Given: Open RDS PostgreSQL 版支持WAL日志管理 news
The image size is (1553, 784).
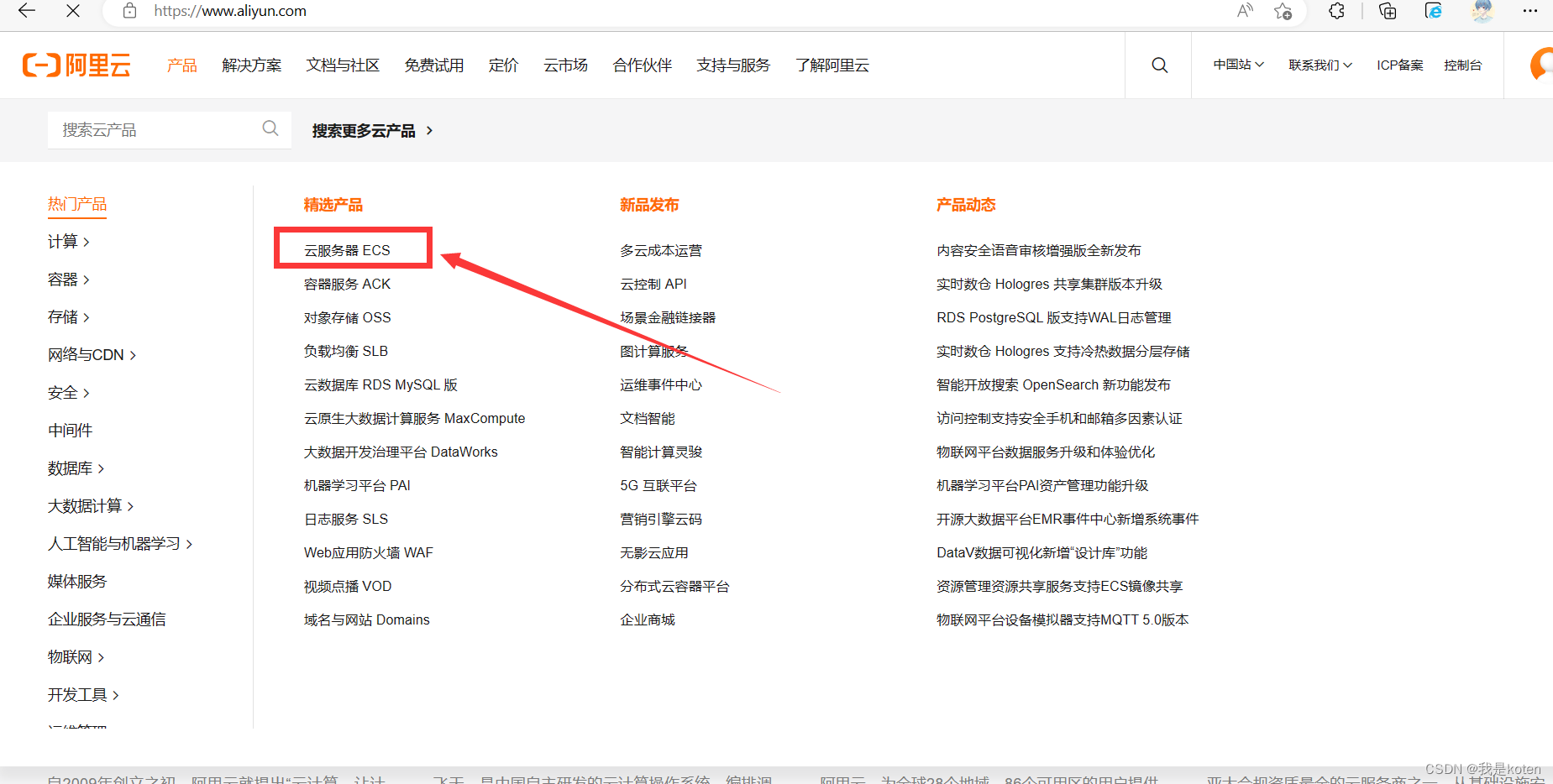Looking at the screenshot, I should [x=1054, y=317].
